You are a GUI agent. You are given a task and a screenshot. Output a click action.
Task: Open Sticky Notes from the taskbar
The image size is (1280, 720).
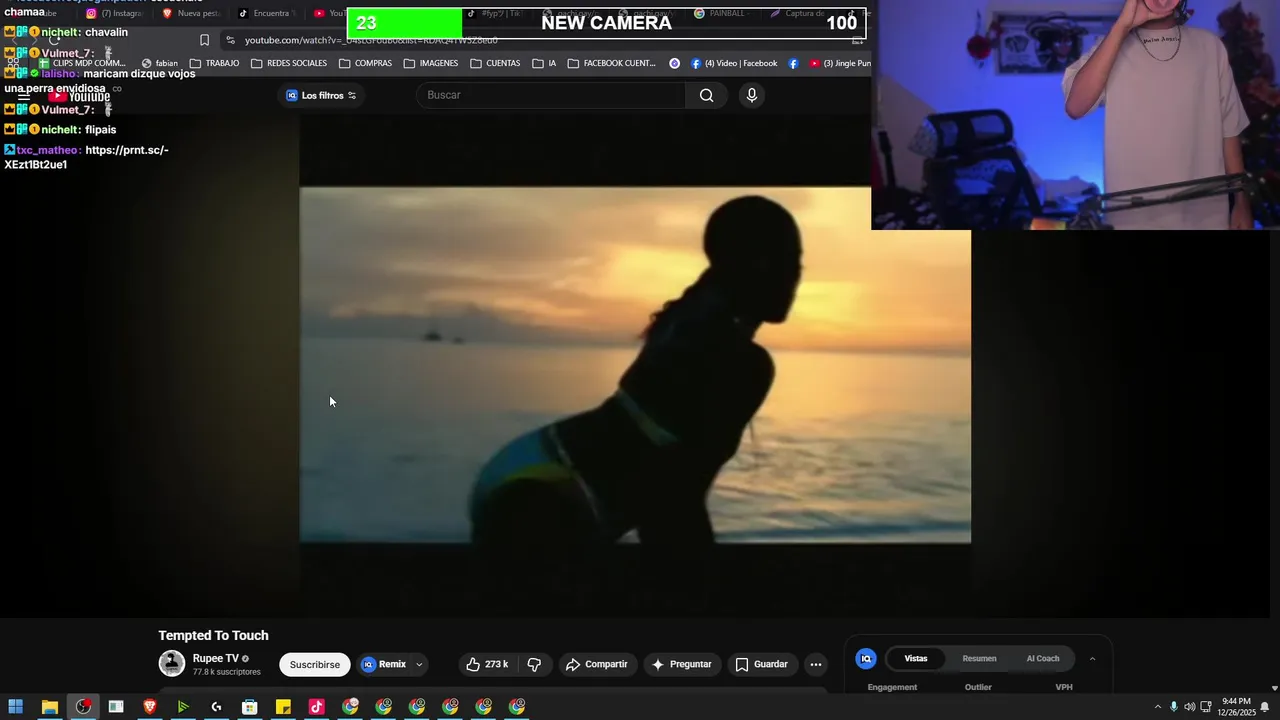pos(283,707)
